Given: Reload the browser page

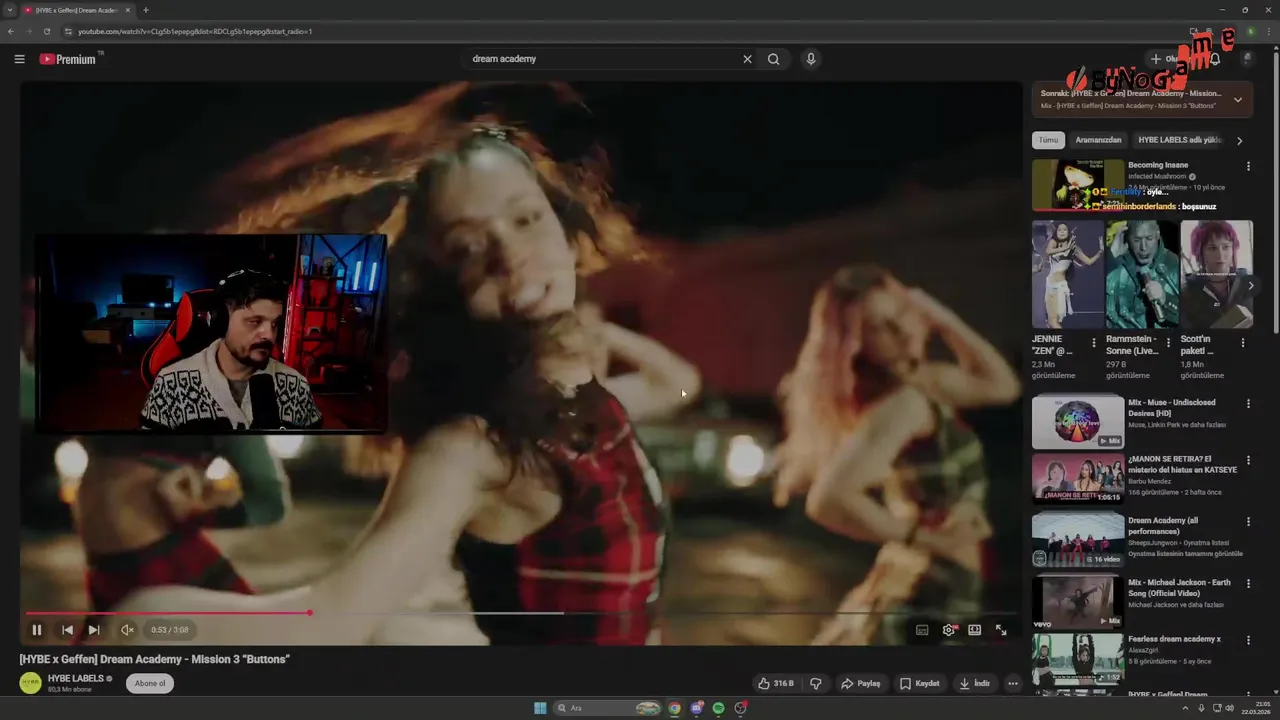Looking at the screenshot, I should point(47,31).
